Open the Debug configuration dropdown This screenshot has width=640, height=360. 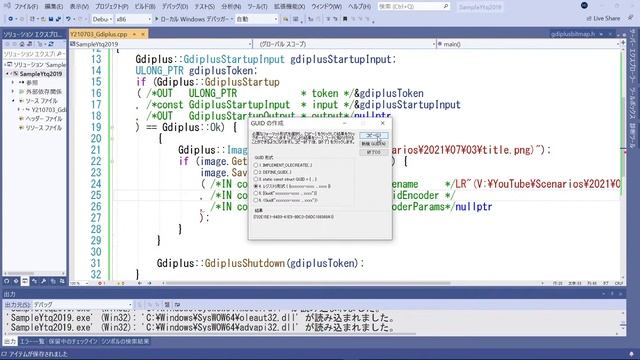[x=102, y=19]
